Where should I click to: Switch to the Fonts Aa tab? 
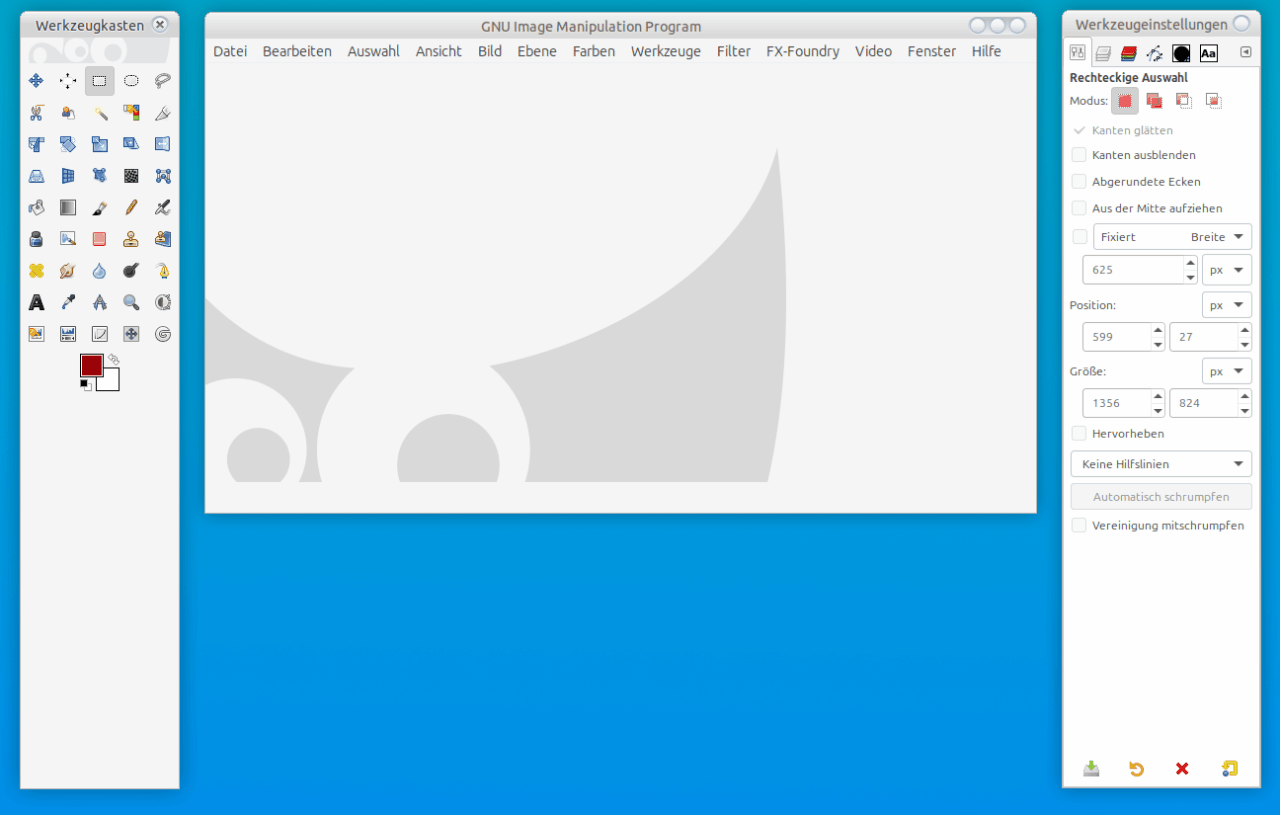click(x=1208, y=53)
